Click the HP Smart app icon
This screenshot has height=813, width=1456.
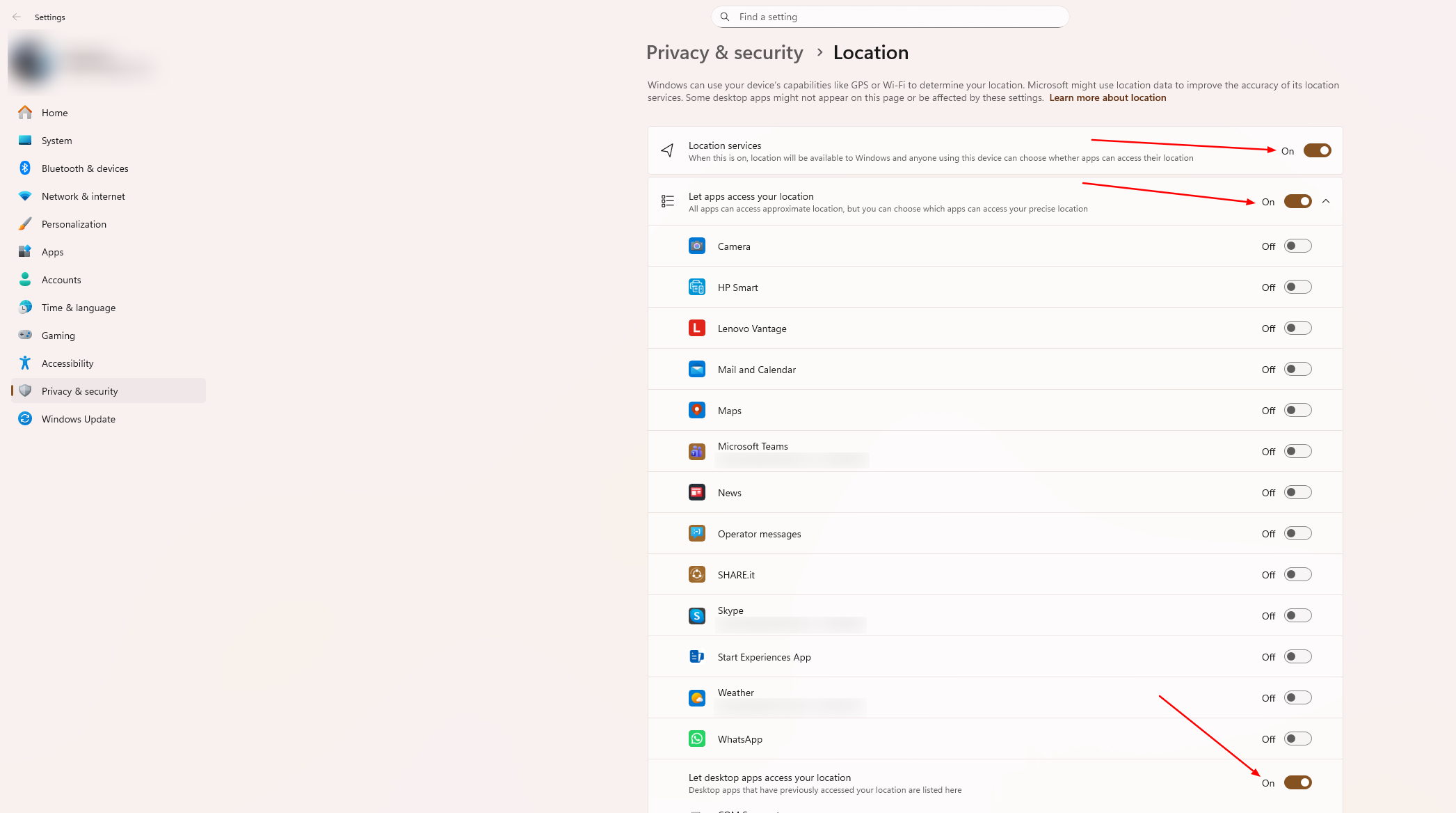(696, 287)
